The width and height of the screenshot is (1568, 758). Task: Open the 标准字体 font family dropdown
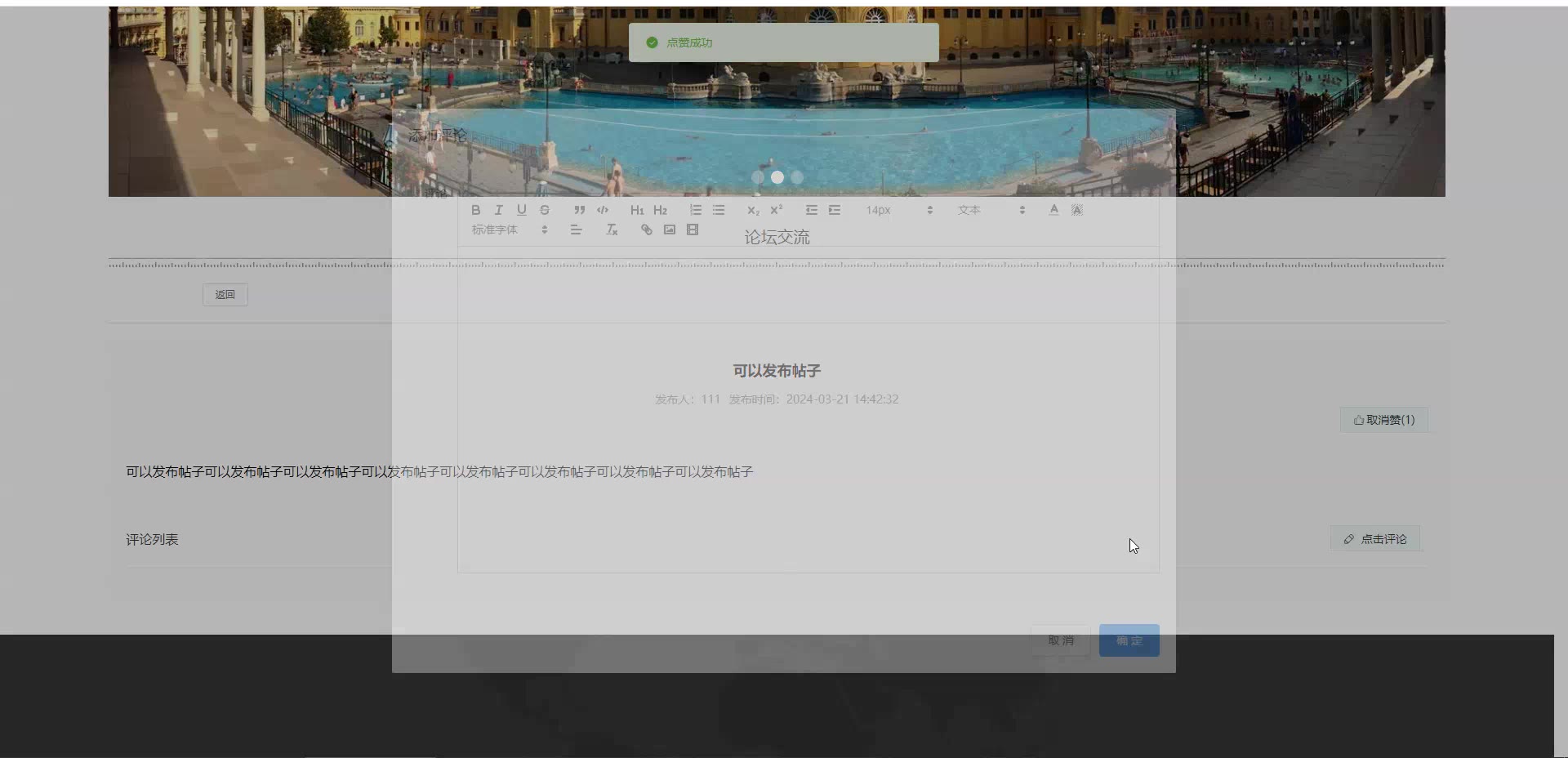[510, 230]
